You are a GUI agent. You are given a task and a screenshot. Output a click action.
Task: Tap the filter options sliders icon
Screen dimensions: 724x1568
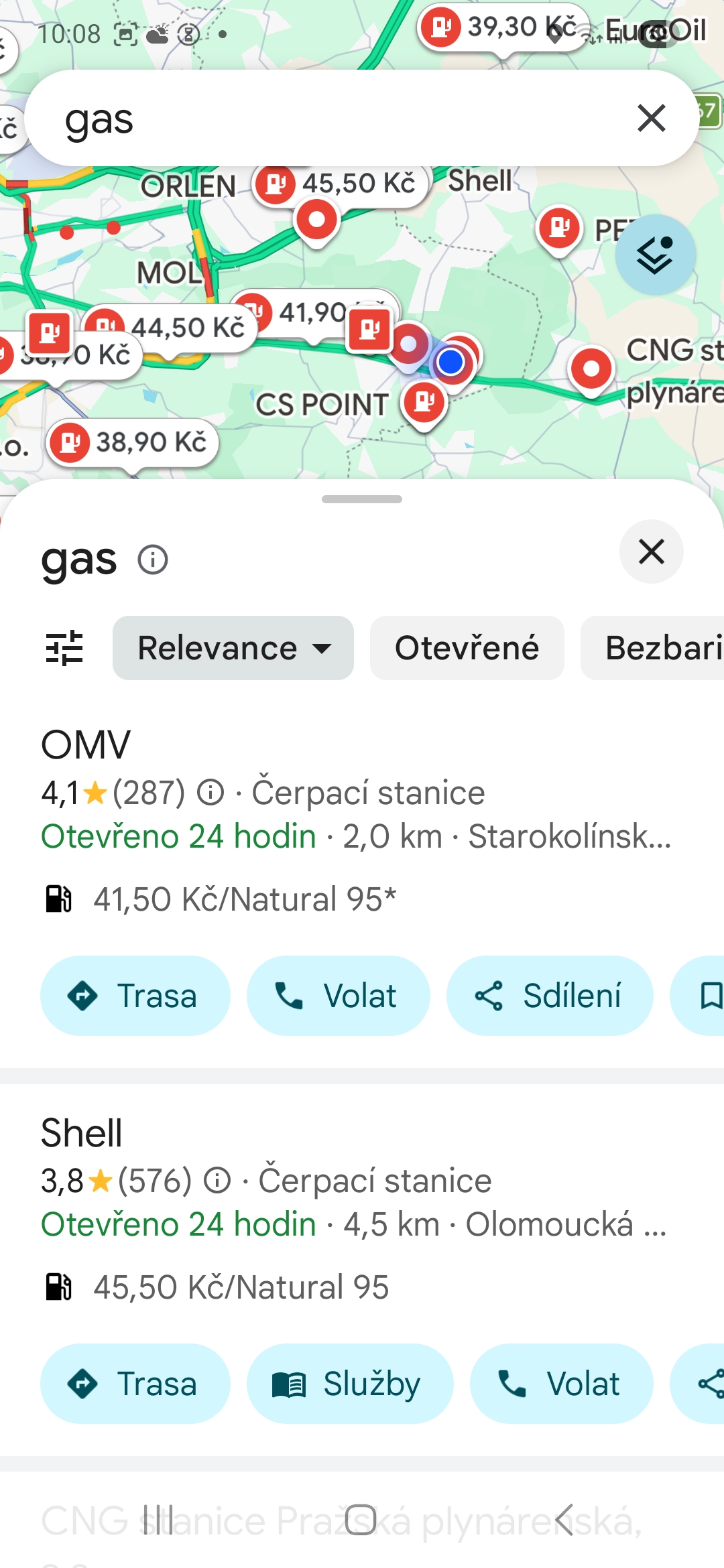[64, 648]
